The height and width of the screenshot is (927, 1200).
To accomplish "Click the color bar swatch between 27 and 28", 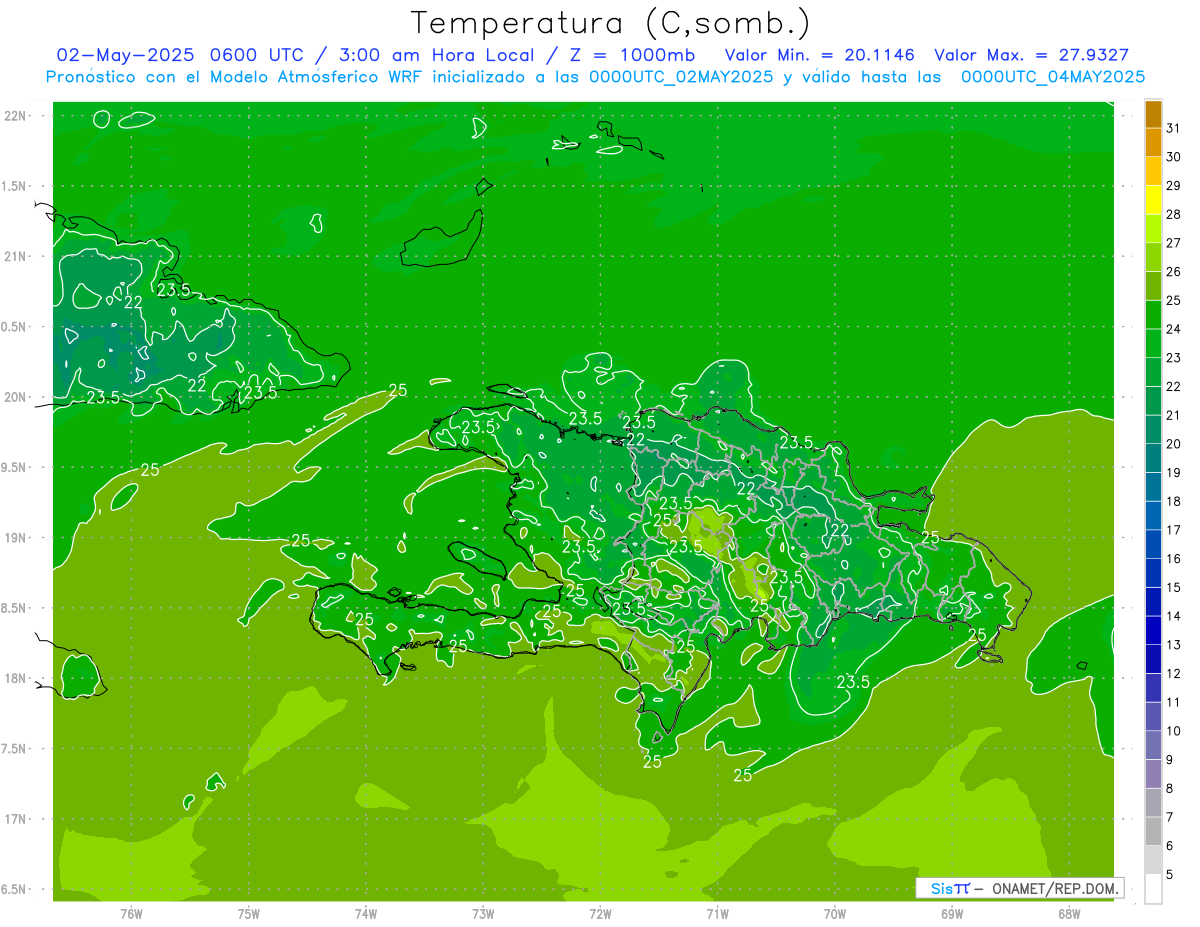I will coord(1153,227).
